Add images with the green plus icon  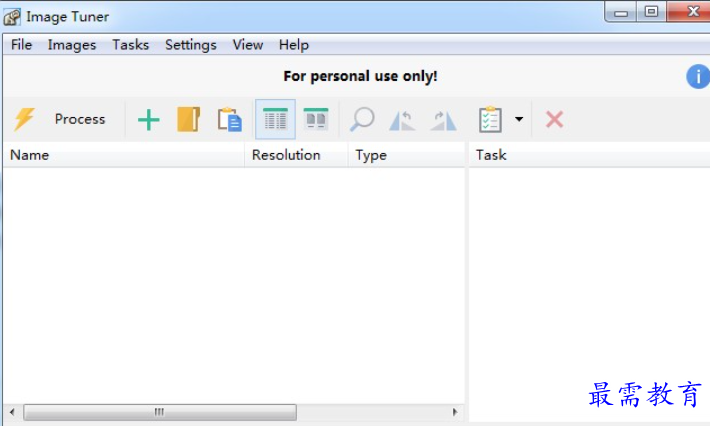[149, 120]
